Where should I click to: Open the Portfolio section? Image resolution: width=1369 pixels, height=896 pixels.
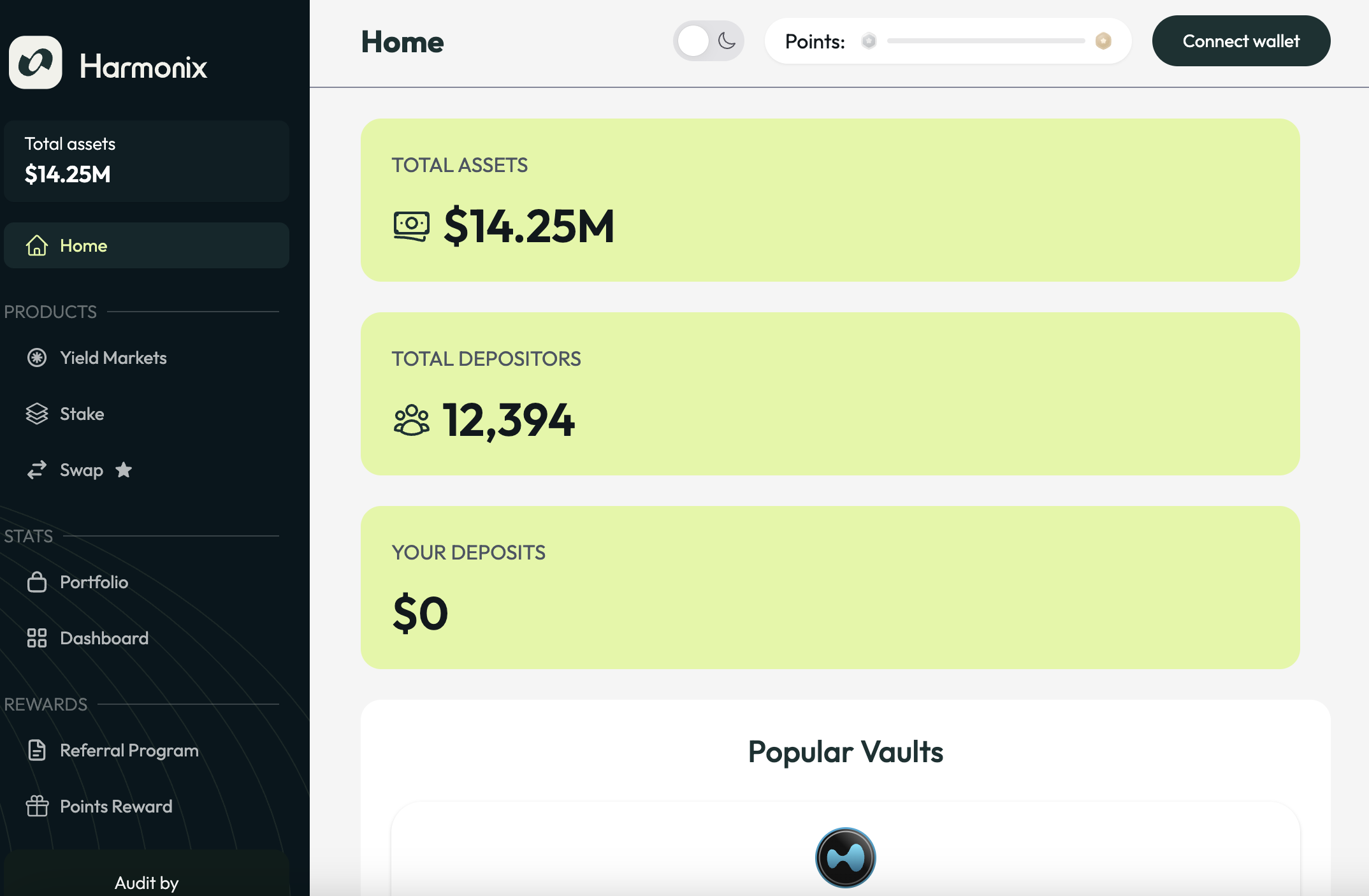94,582
